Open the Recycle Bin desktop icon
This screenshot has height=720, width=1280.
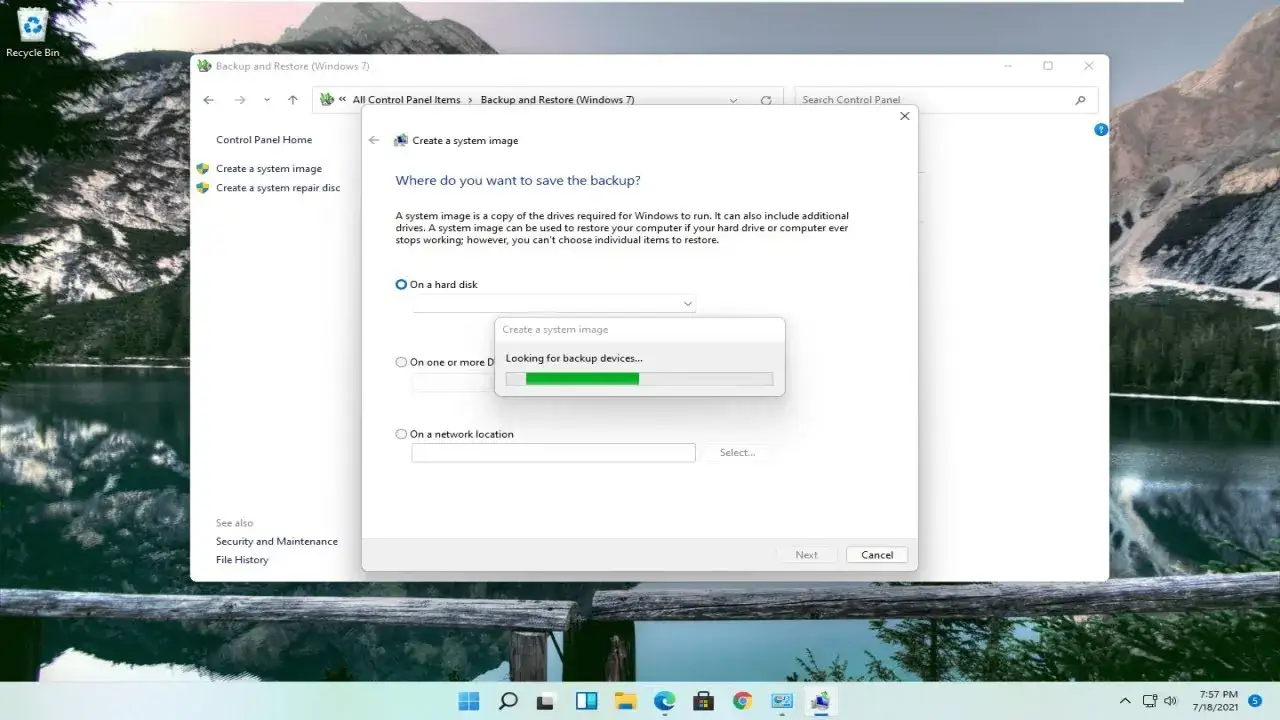coord(32,31)
